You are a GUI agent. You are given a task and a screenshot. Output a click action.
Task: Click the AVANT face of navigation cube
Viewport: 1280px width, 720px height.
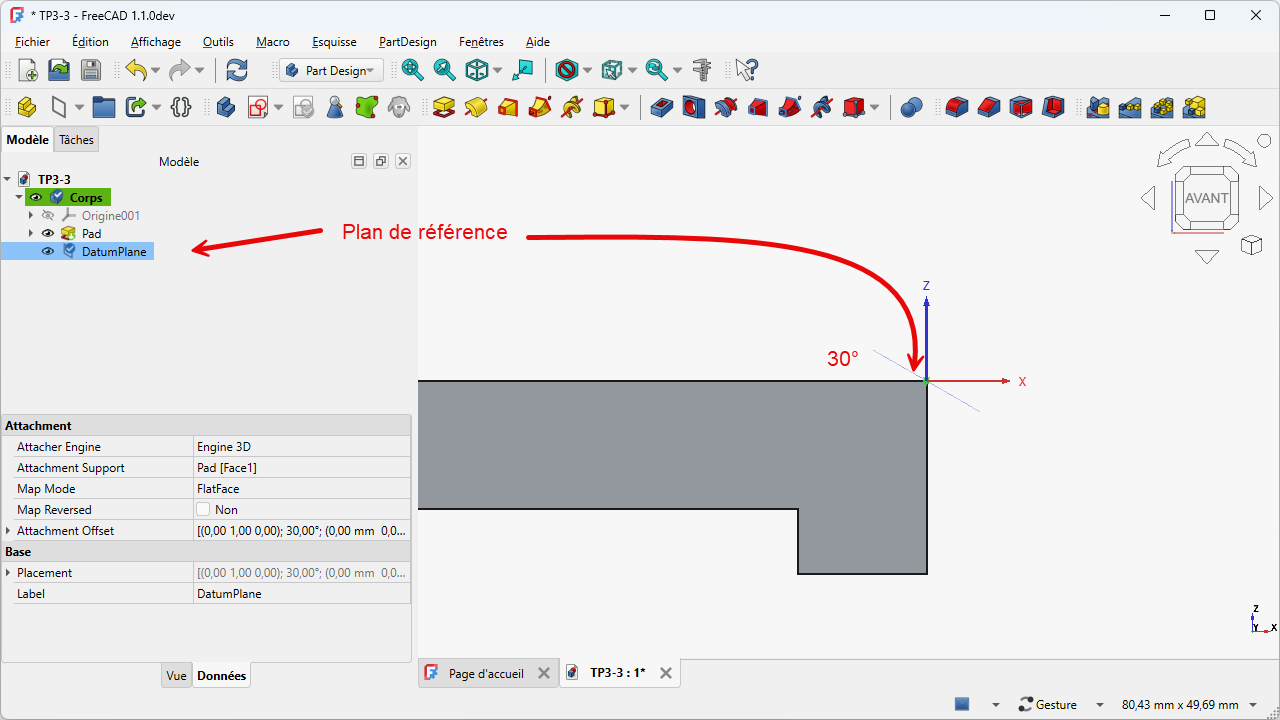(x=1206, y=198)
